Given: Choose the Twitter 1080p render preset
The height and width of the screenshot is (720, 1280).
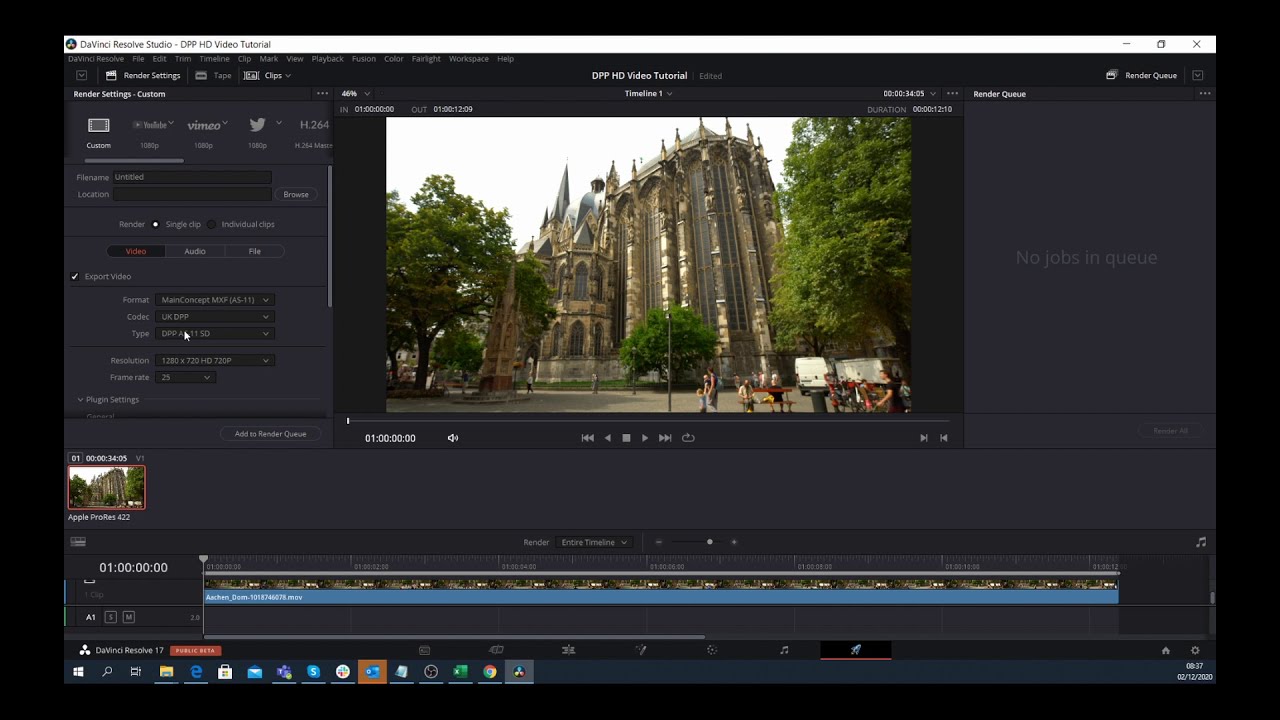Looking at the screenshot, I should [x=258, y=125].
